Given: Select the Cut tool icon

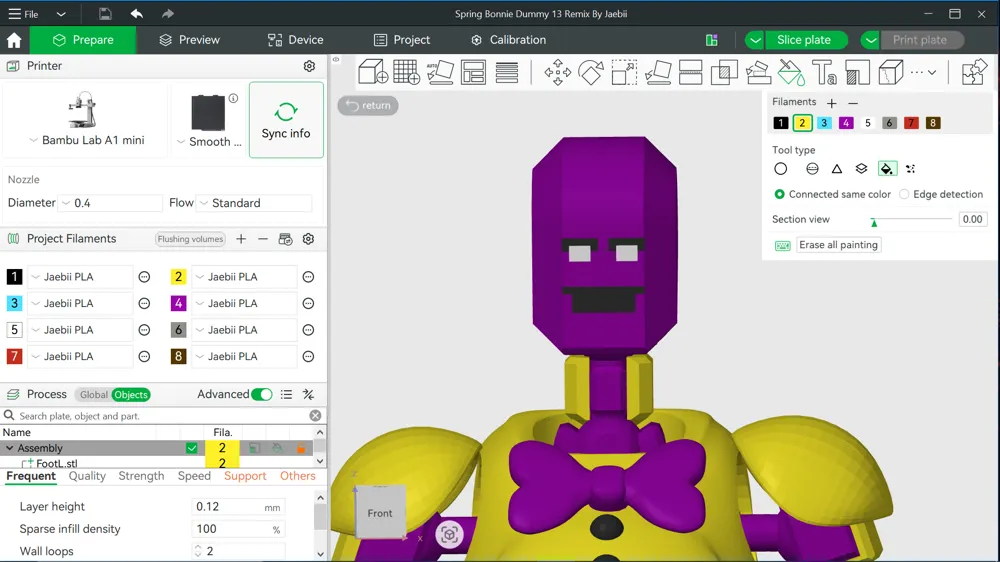Looking at the screenshot, I should (691, 72).
